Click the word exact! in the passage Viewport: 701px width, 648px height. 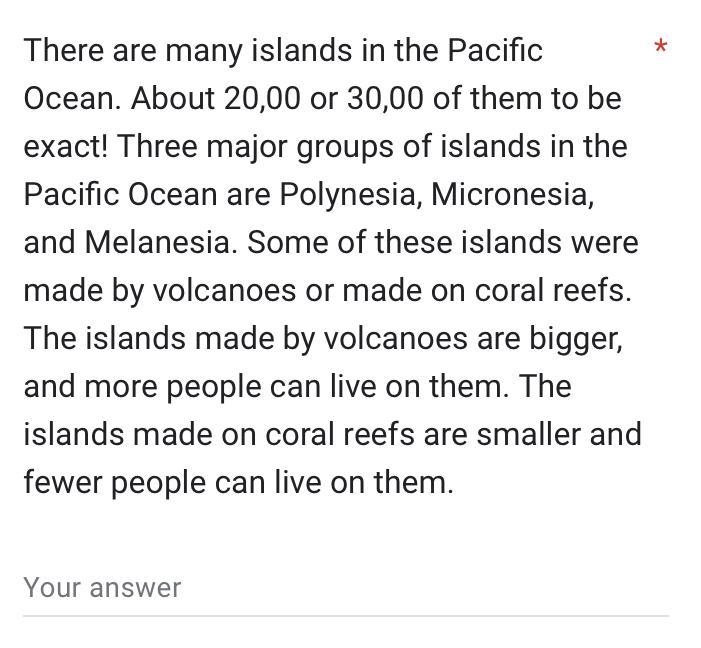click(66, 147)
